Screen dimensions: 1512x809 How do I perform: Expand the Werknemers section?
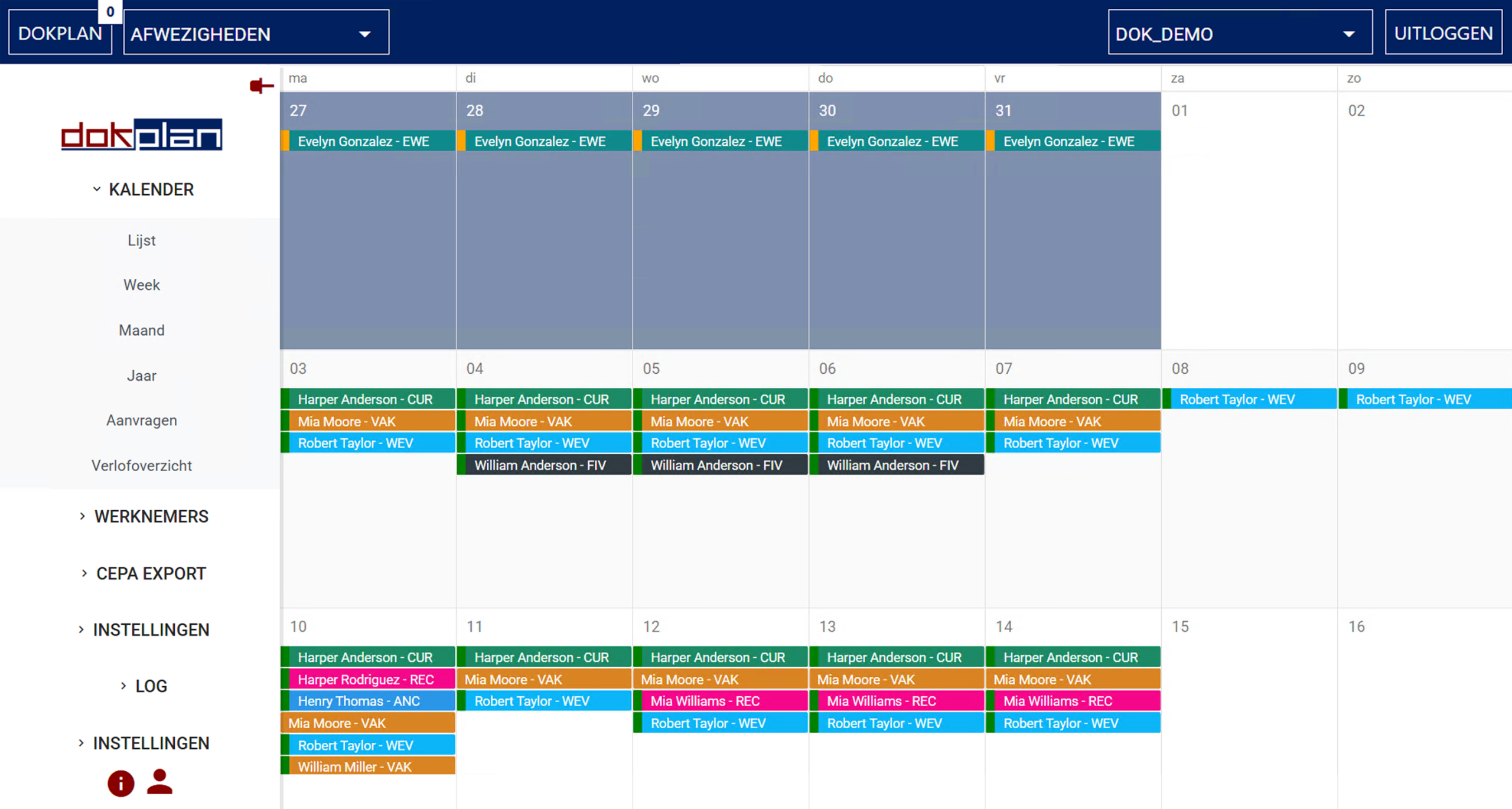point(144,517)
